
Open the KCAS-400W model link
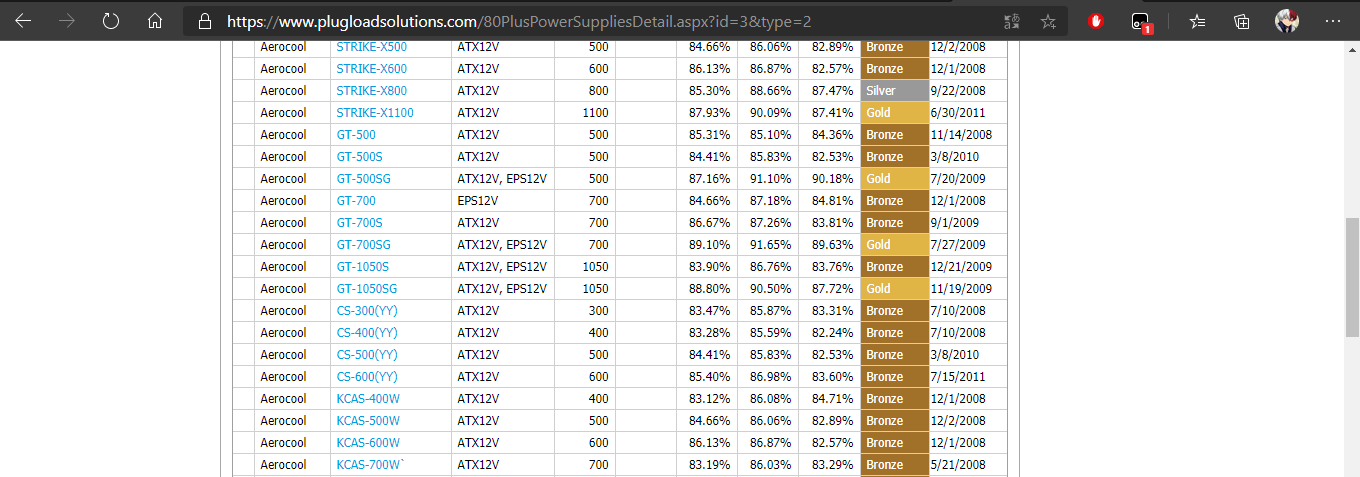point(368,399)
